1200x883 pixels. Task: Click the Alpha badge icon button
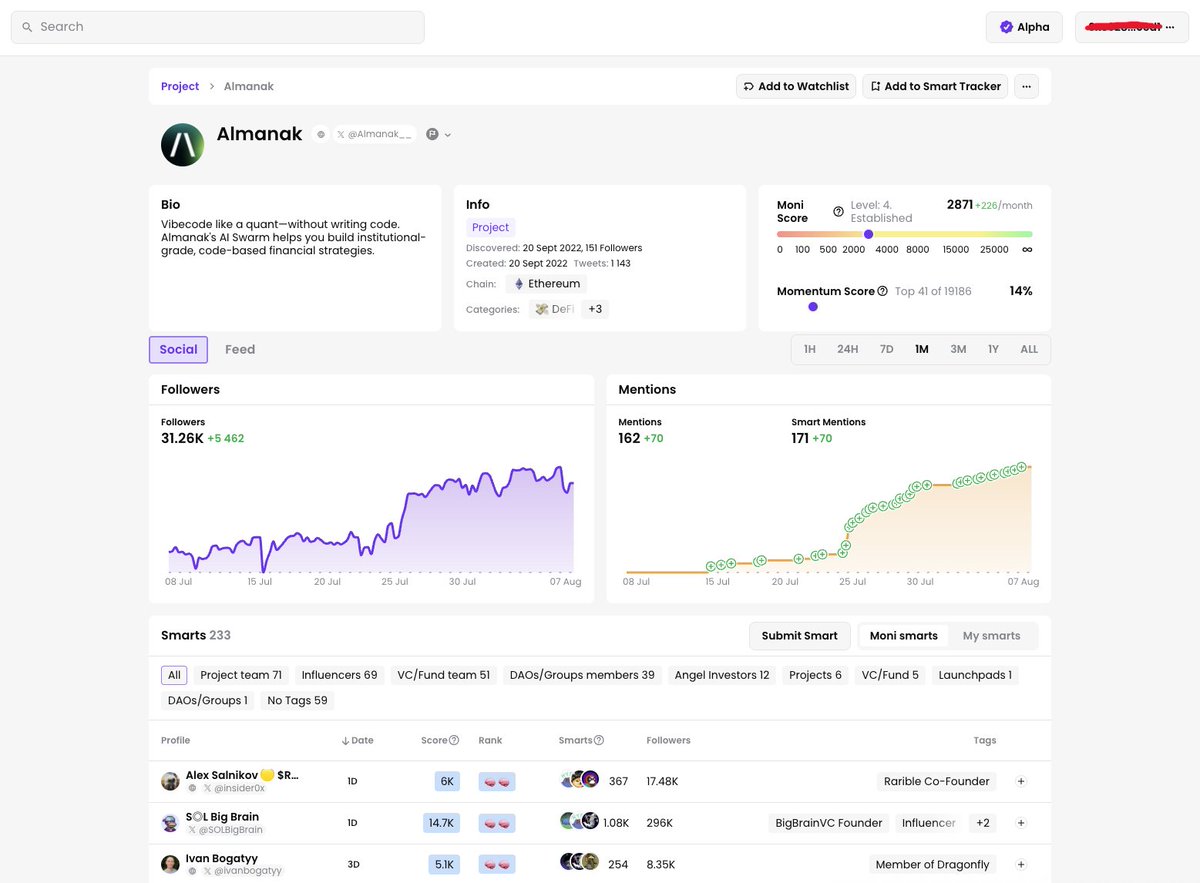[1024, 27]
